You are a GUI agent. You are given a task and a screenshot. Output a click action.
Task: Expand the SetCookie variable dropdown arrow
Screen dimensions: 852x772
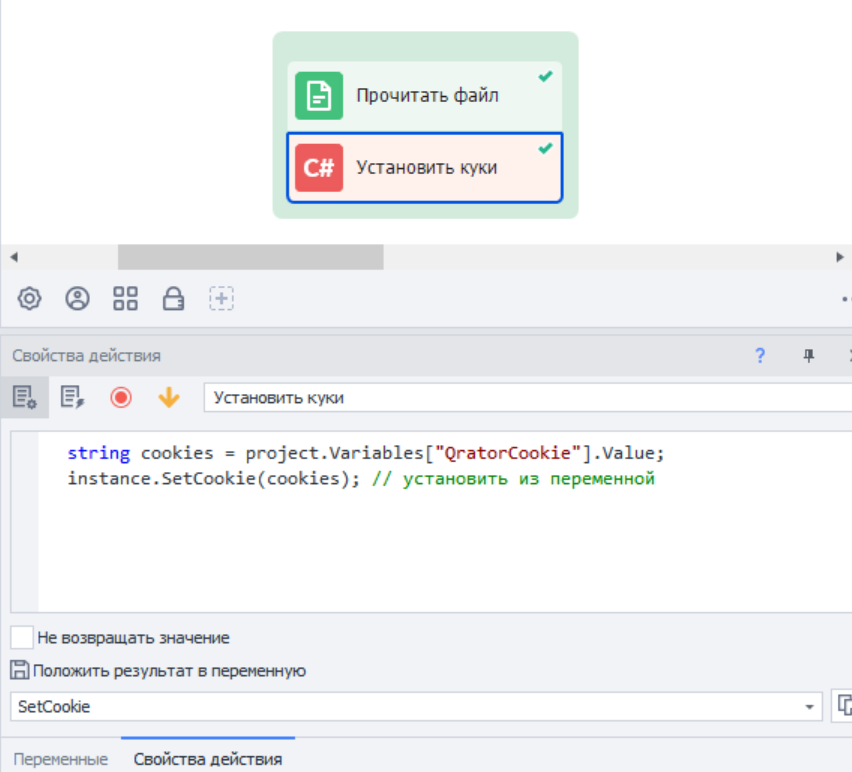808,707
